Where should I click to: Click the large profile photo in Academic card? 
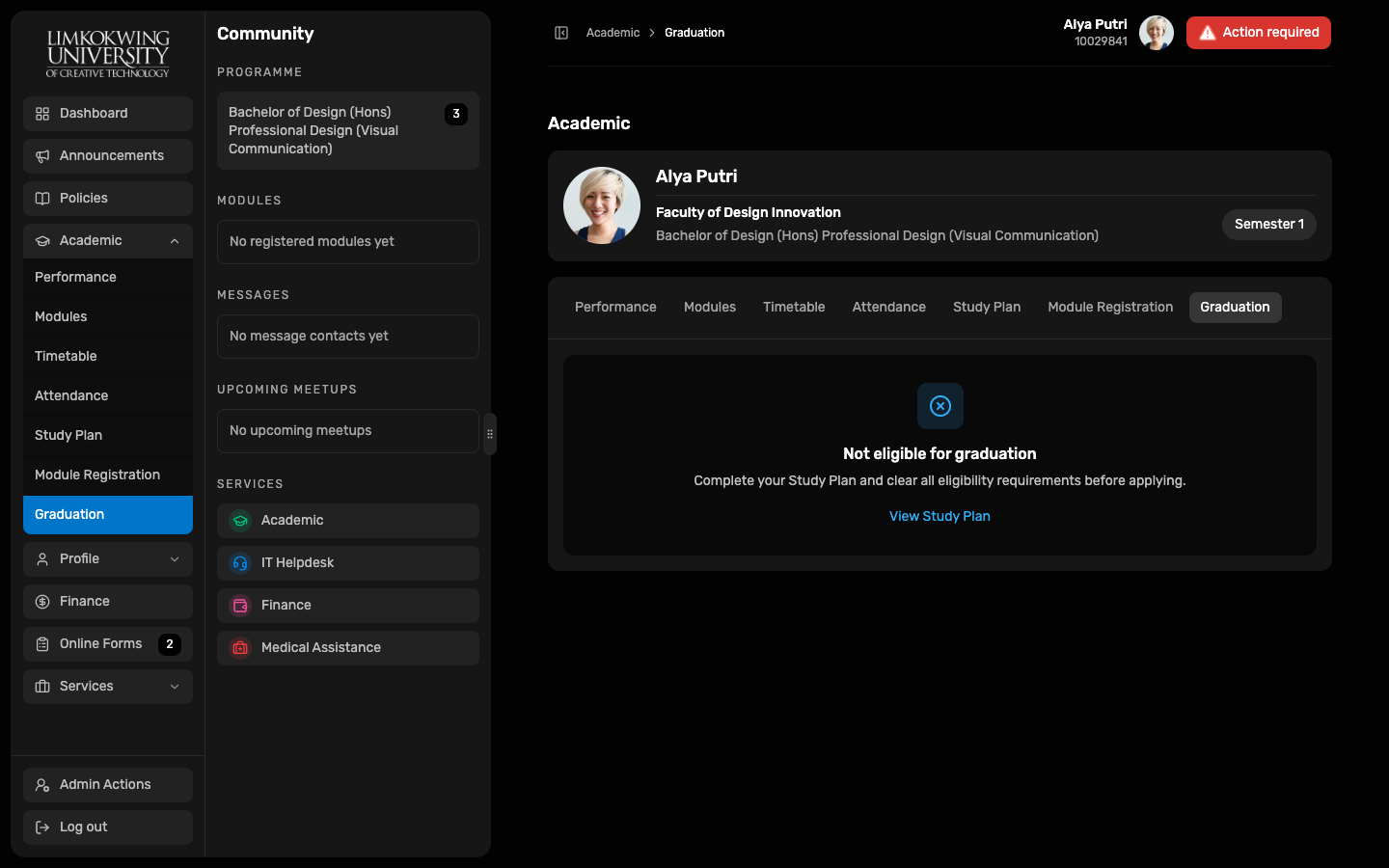pyautogui.click(x=602, y=205)
